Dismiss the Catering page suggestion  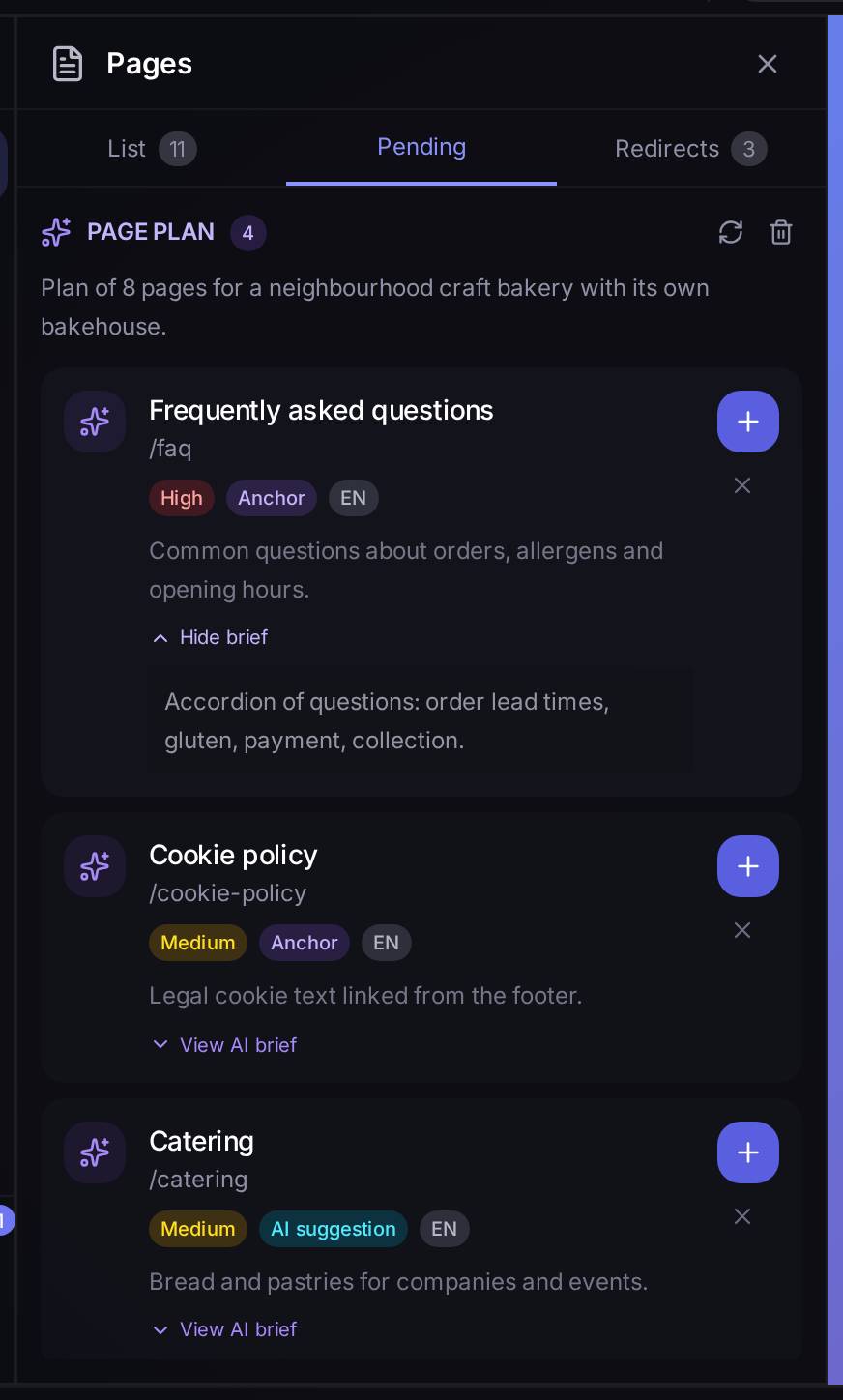[742, 1216]
